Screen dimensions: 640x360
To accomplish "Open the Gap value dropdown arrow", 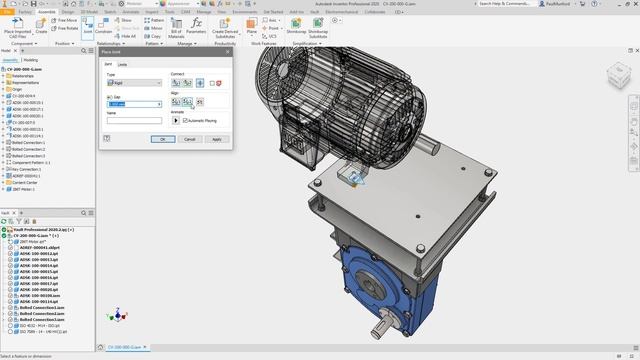I will [x=159, y=104].
